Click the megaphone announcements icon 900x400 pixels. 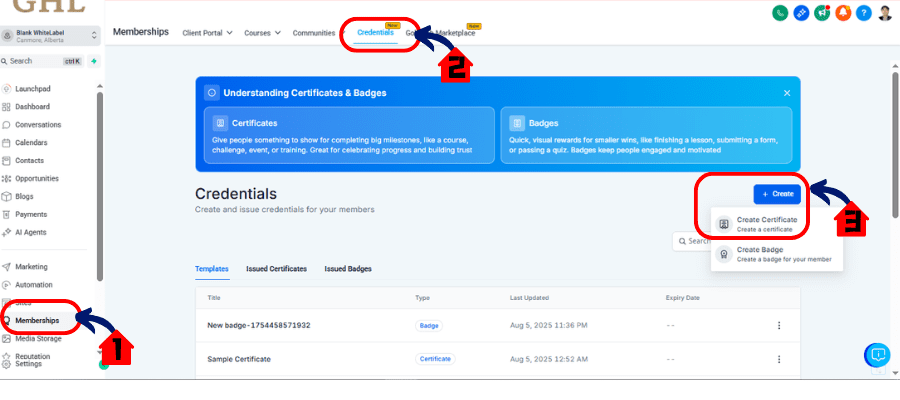point(823,13)
